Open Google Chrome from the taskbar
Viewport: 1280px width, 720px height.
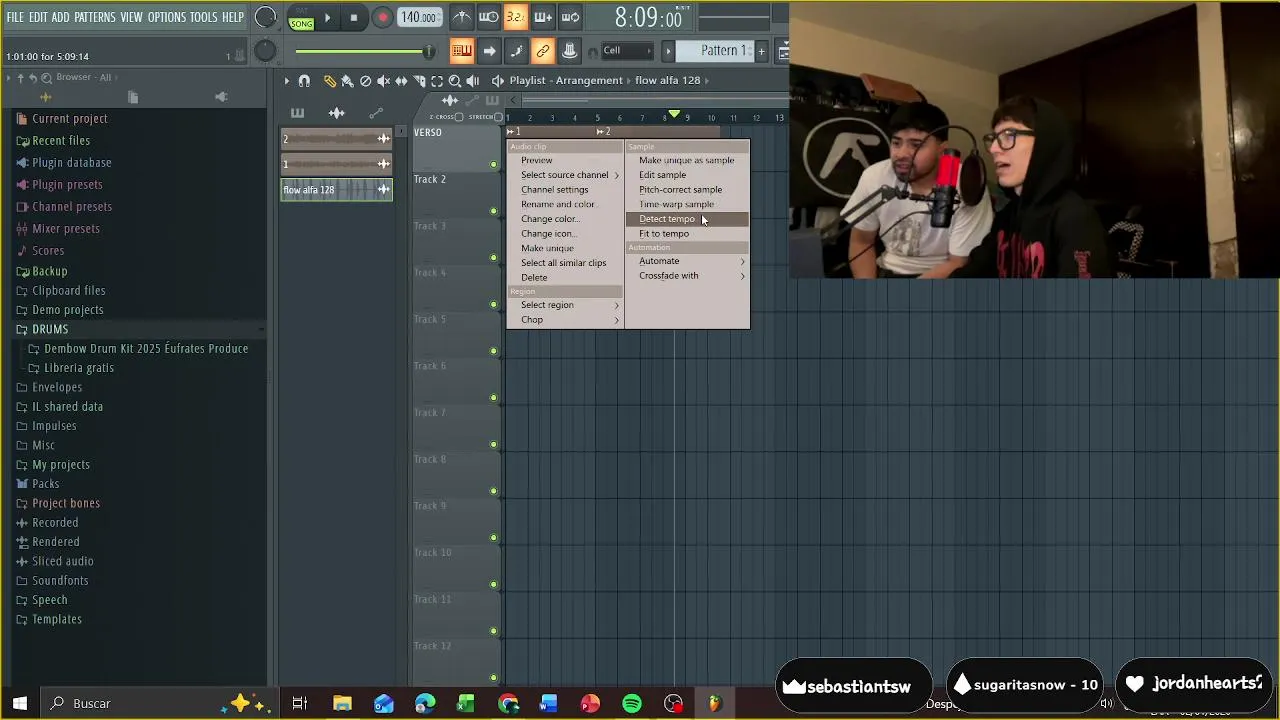point(508,703)
